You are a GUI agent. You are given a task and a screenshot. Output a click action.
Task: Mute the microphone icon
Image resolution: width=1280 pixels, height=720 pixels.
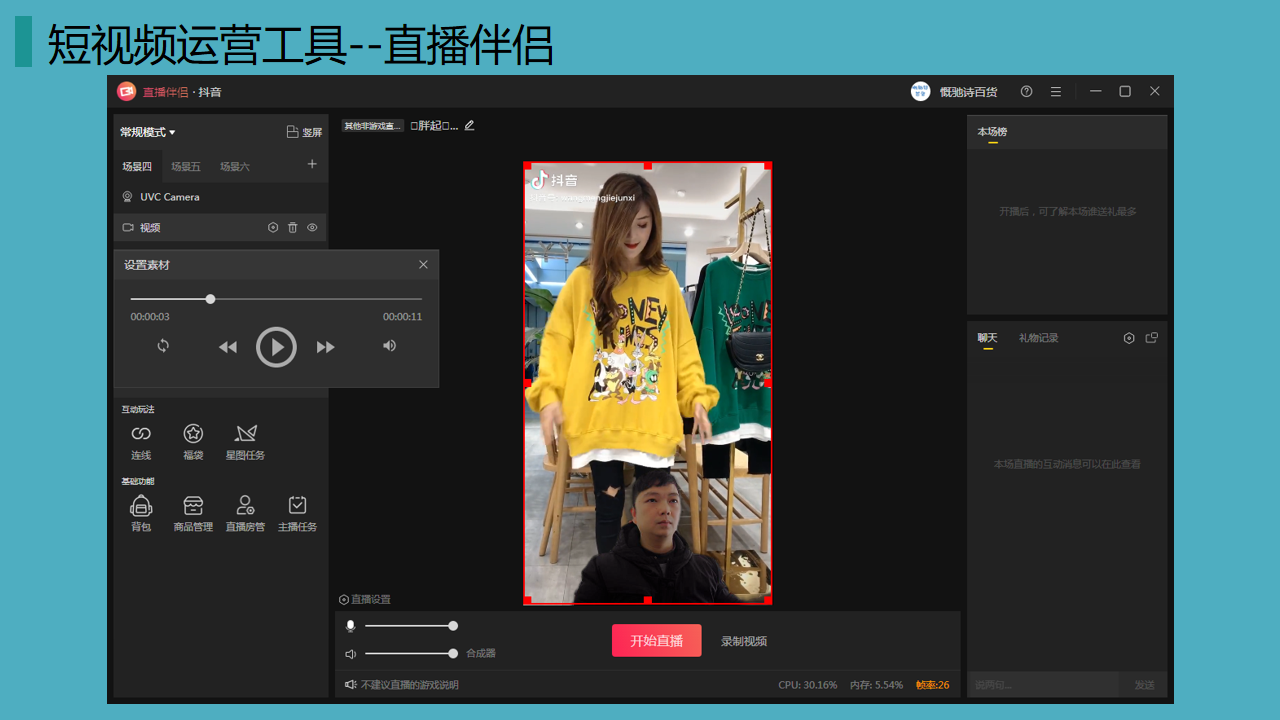[x=350, y=626]
